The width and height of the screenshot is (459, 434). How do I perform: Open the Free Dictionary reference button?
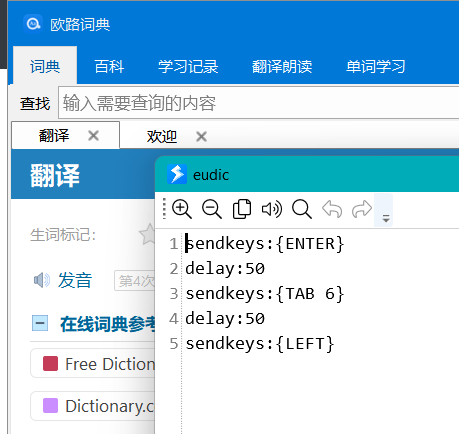[x=93, y=364]
